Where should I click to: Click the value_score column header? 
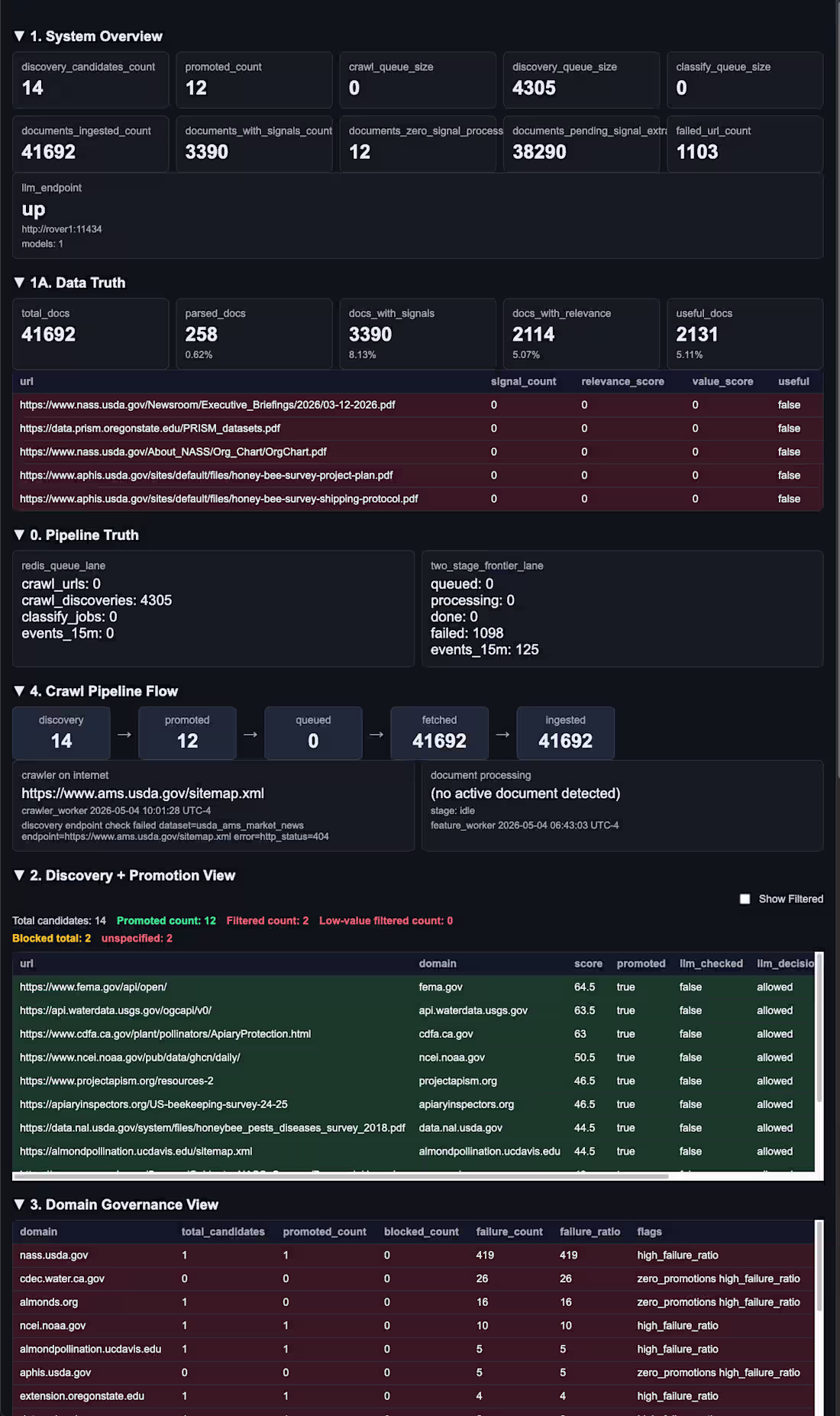point(722,381)
